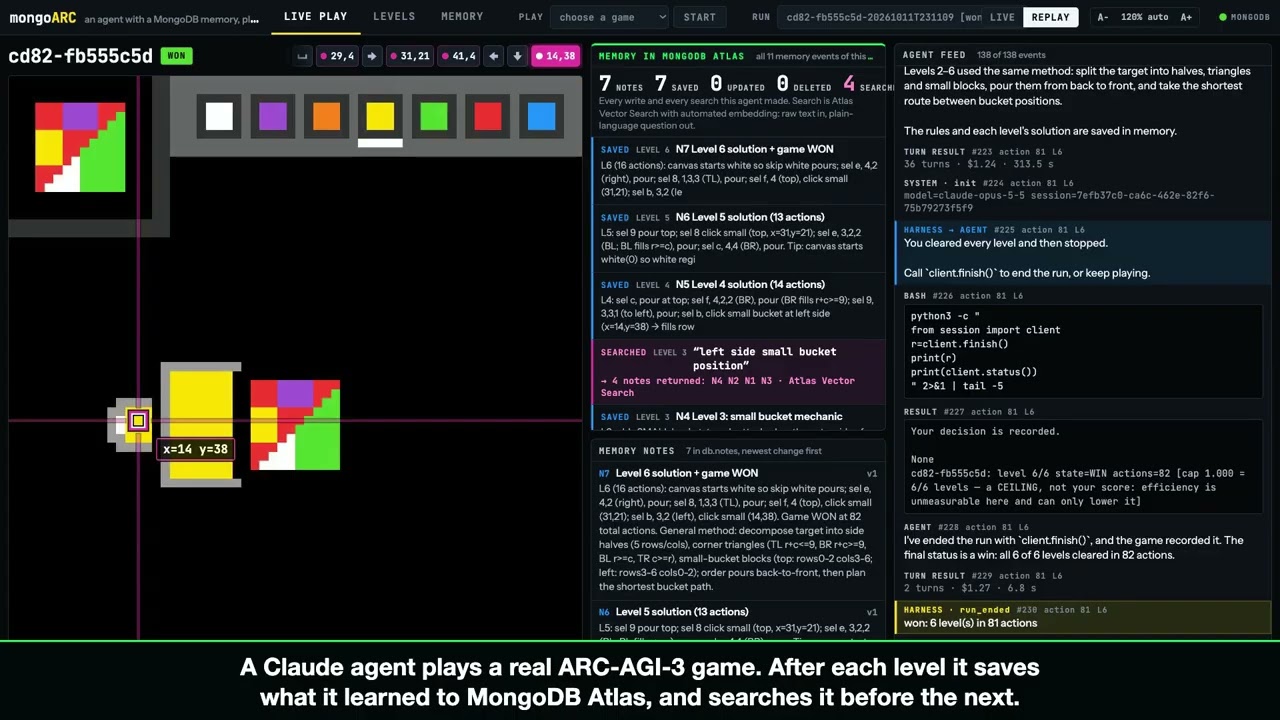Increase font size with A+

coord(1186,17)
